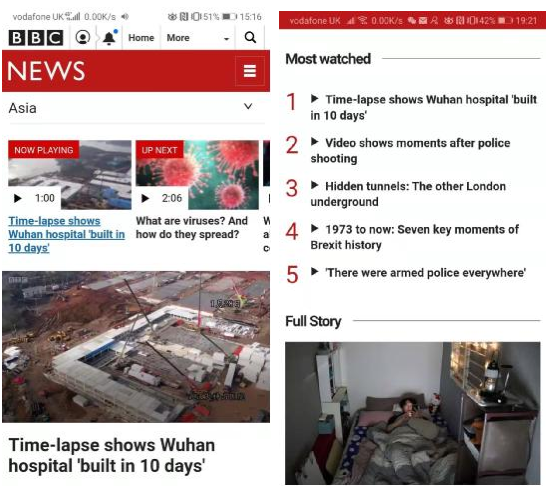The height and width of the screenshot is (491, 549).
Task: Click the BBC logo
Action: [x=36, y=37]
